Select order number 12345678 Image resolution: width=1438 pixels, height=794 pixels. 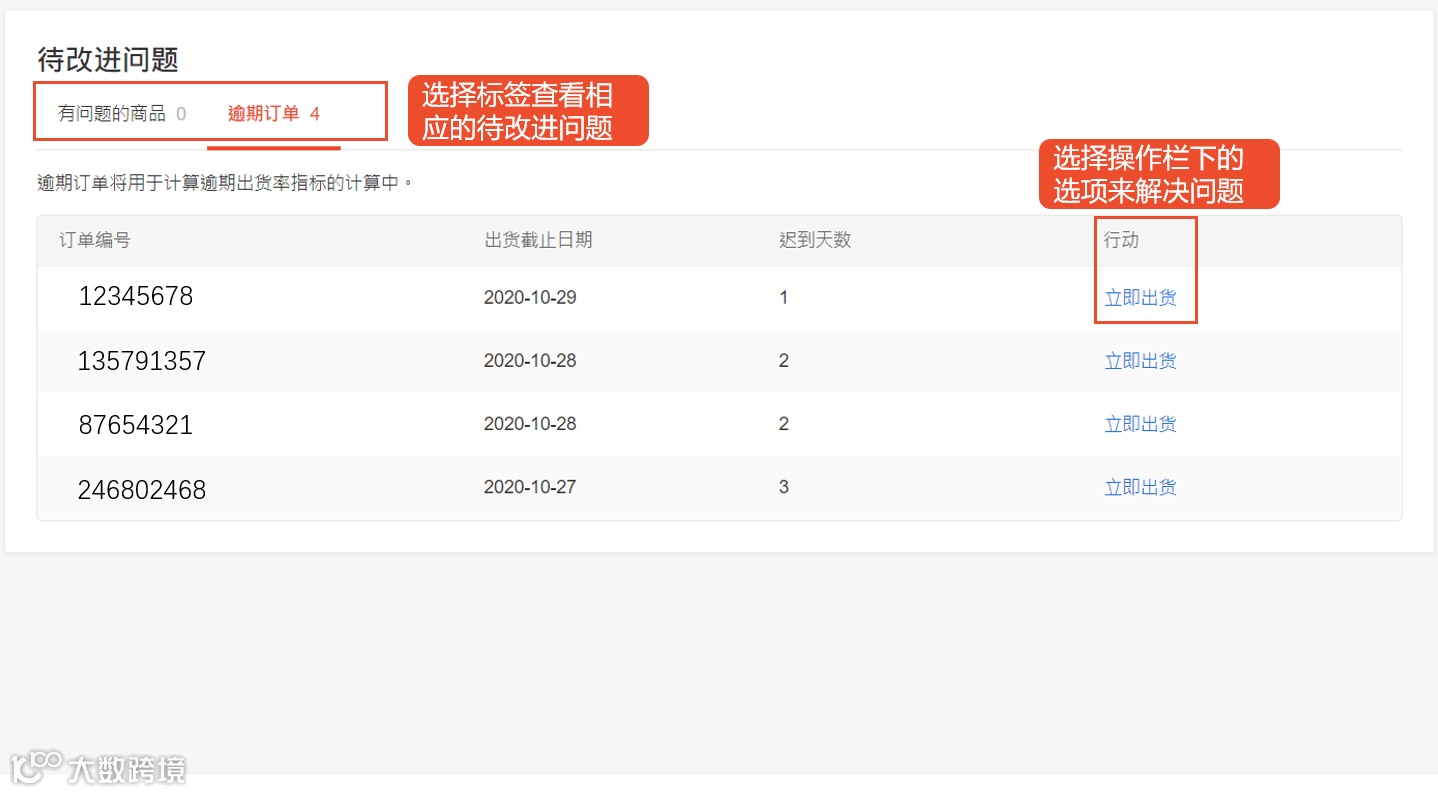(136, 297)
